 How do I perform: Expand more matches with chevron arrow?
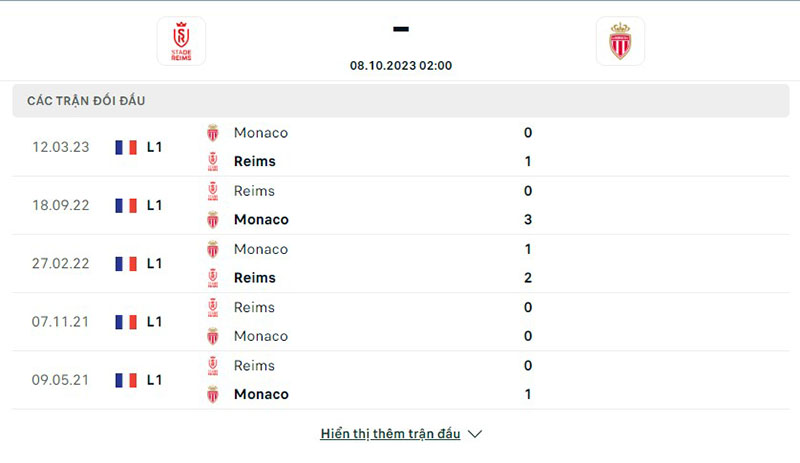(475, 434)
